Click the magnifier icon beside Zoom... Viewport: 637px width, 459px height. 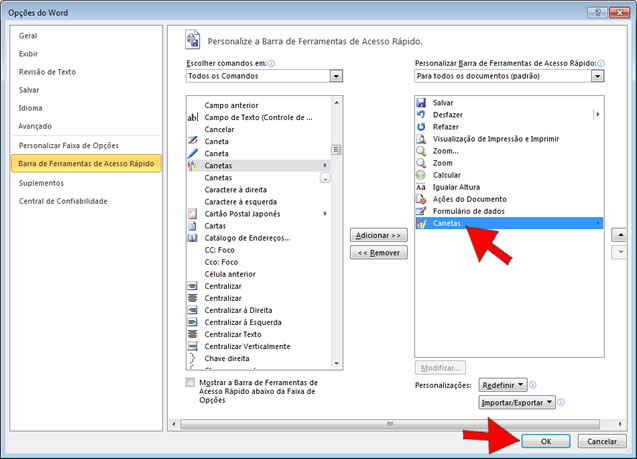(421, 163)
